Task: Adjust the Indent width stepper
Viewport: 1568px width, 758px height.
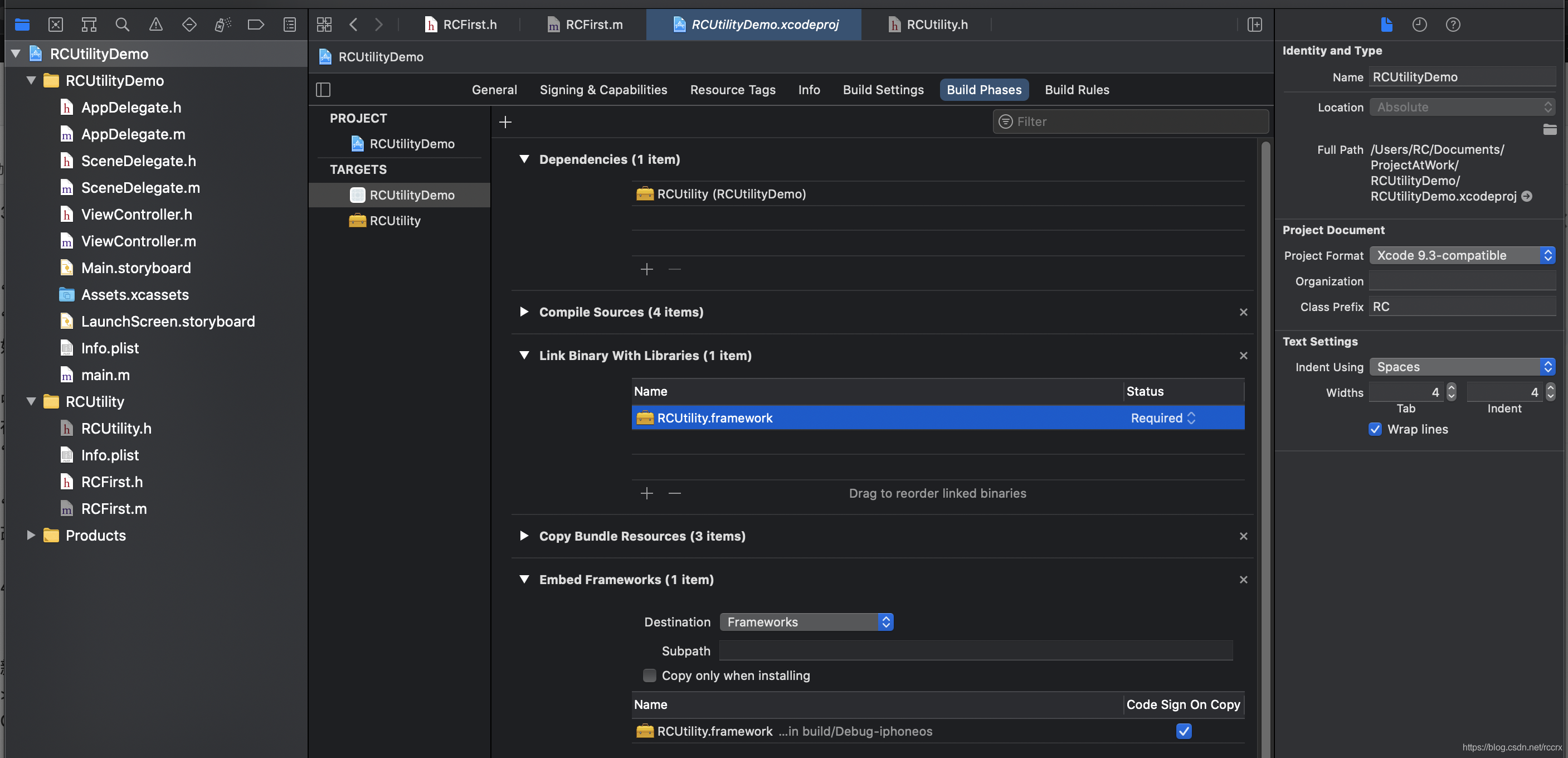Action: [1550, 392]
